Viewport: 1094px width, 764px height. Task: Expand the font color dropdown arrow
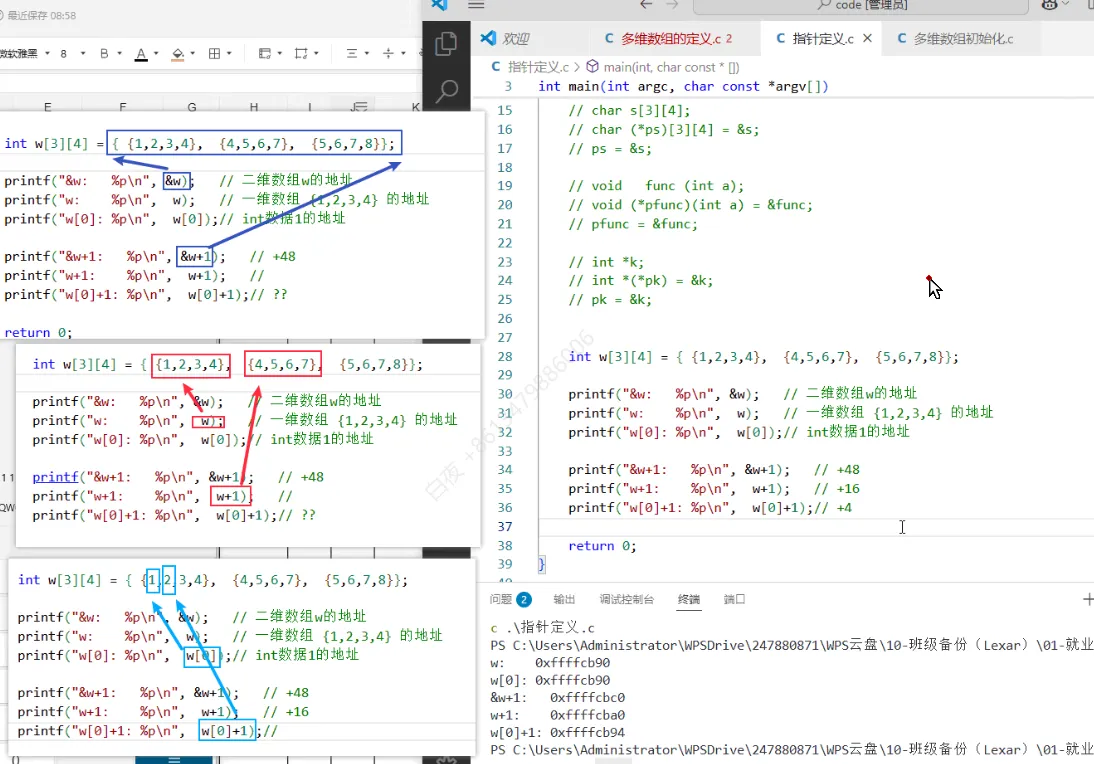(155, 54)
